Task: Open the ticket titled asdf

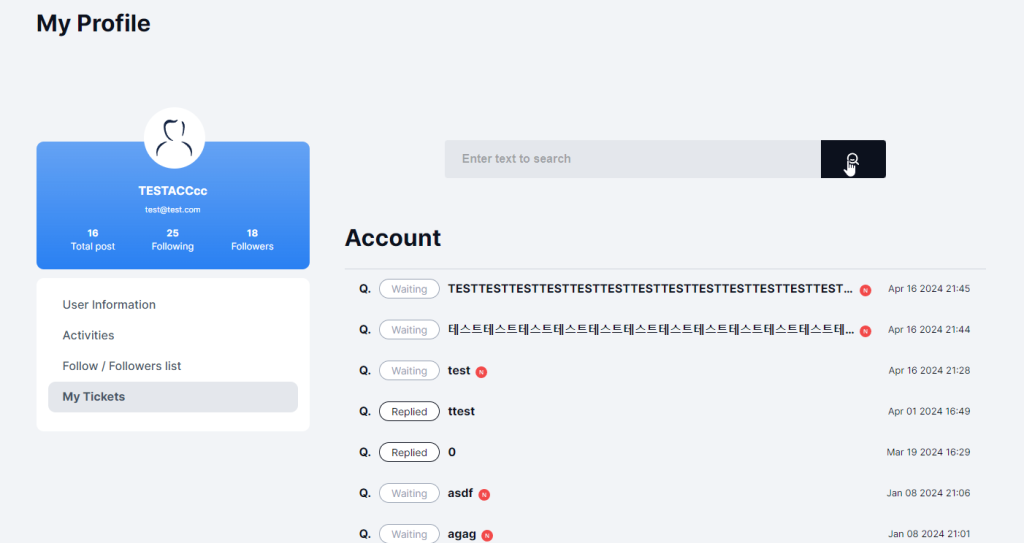Action: [x=460, y=493]
